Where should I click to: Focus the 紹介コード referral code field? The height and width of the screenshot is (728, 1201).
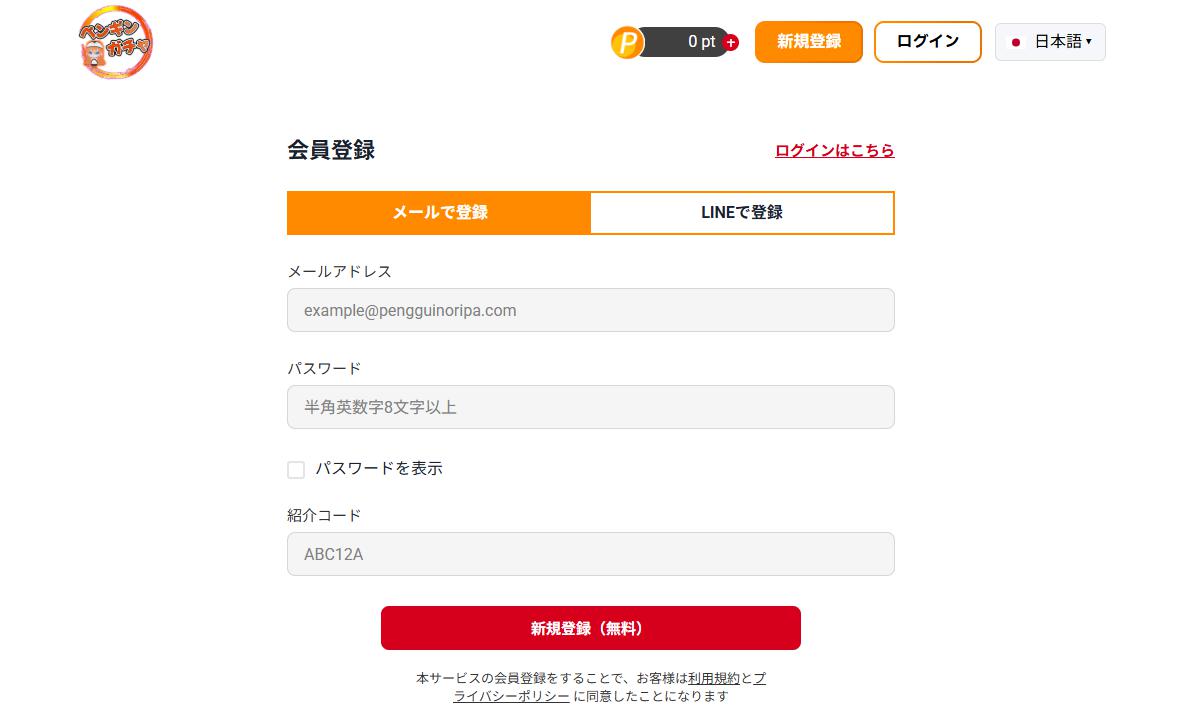(x=590, y=554)
